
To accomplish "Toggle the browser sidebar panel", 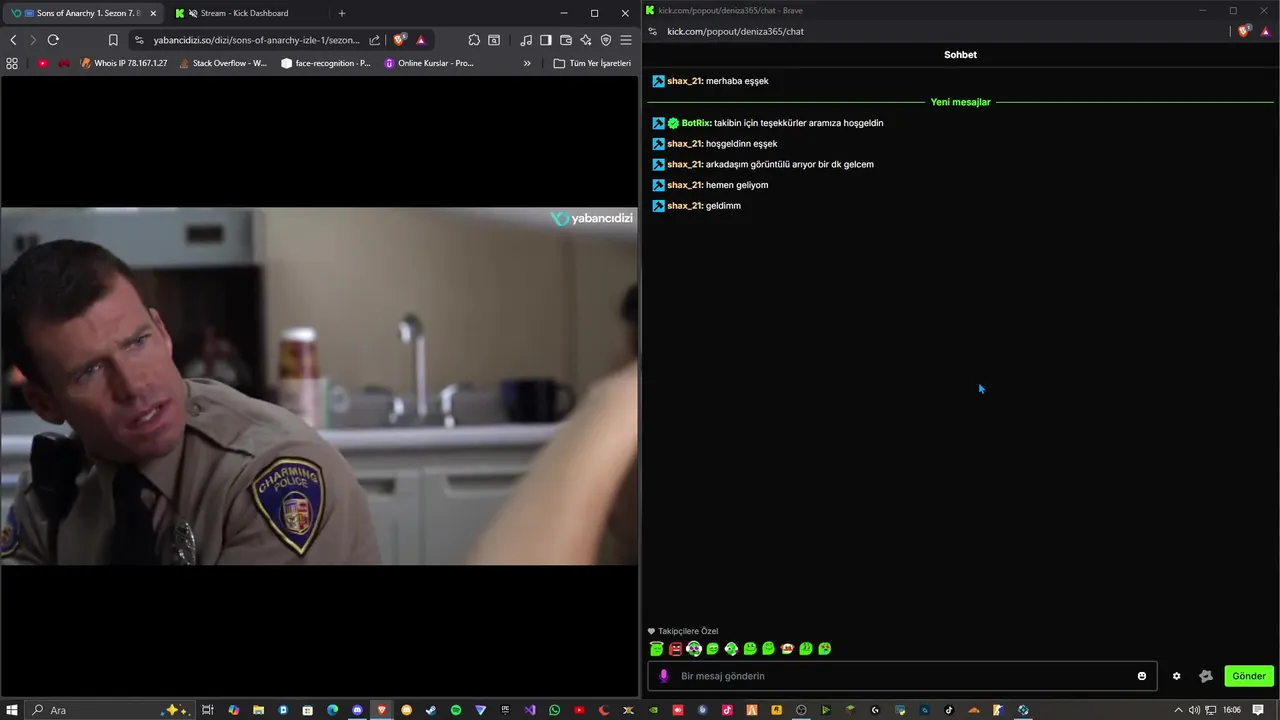I will pos(546,40).
